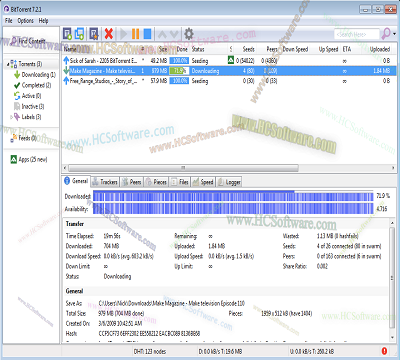Click details pane vertical scrollbar
This screenshot has height=360, width=400.
click(x=392, y=278)
